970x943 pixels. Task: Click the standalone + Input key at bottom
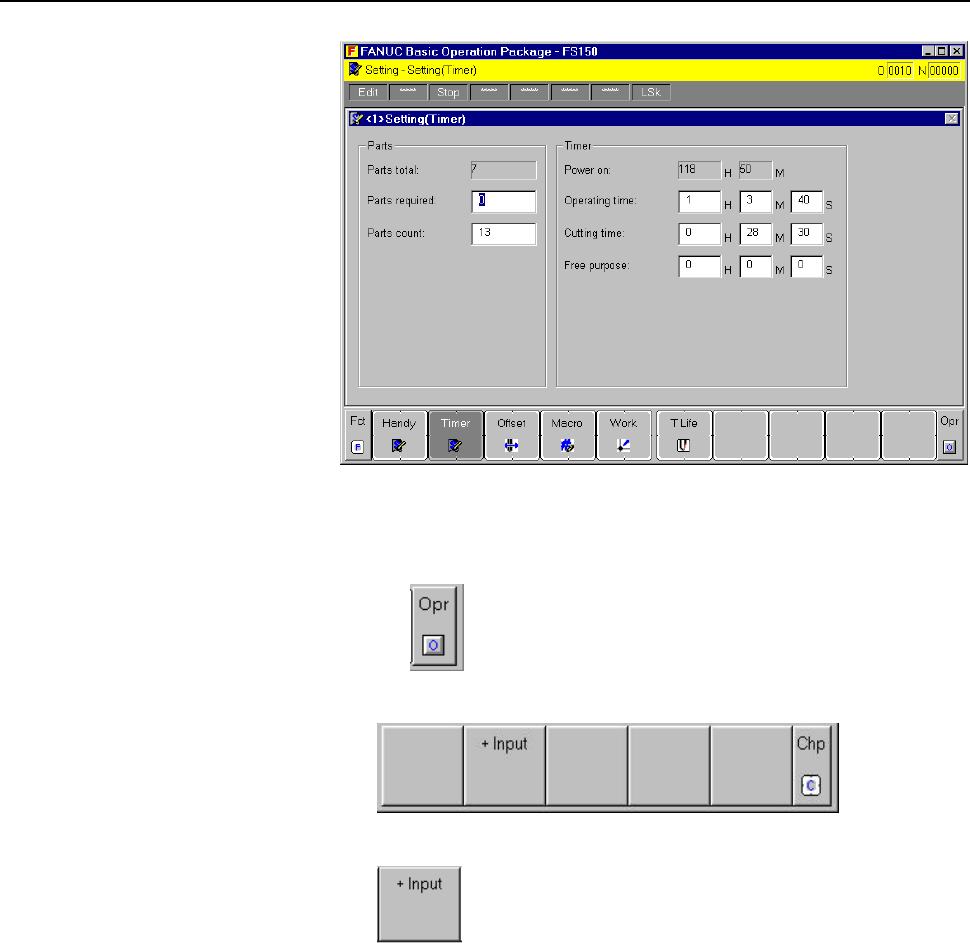[419, 904]
